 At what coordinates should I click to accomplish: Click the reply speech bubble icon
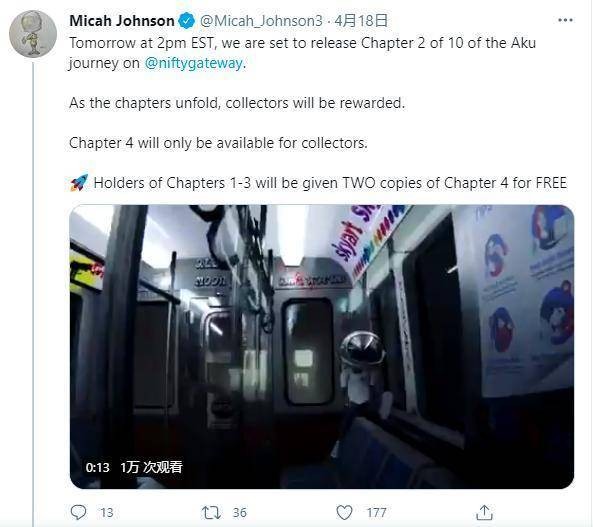[78, 512]
